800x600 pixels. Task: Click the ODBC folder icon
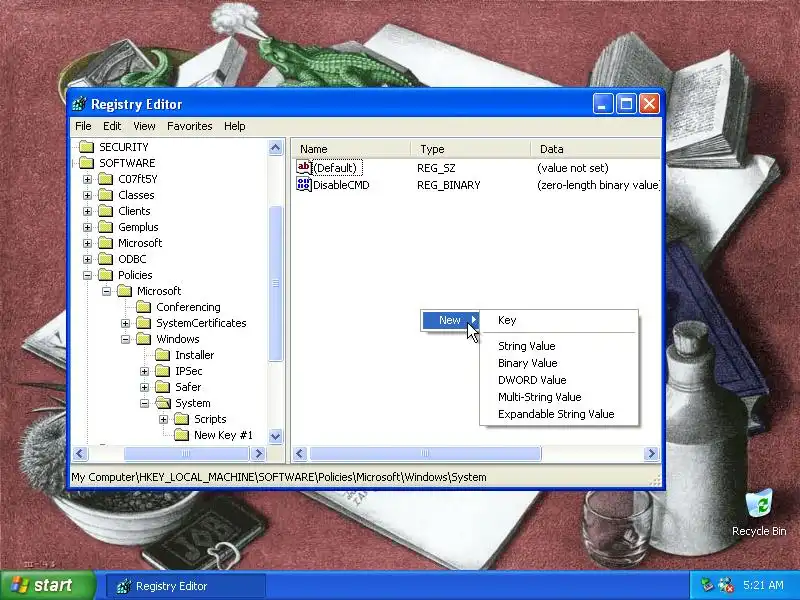(106, 259)
